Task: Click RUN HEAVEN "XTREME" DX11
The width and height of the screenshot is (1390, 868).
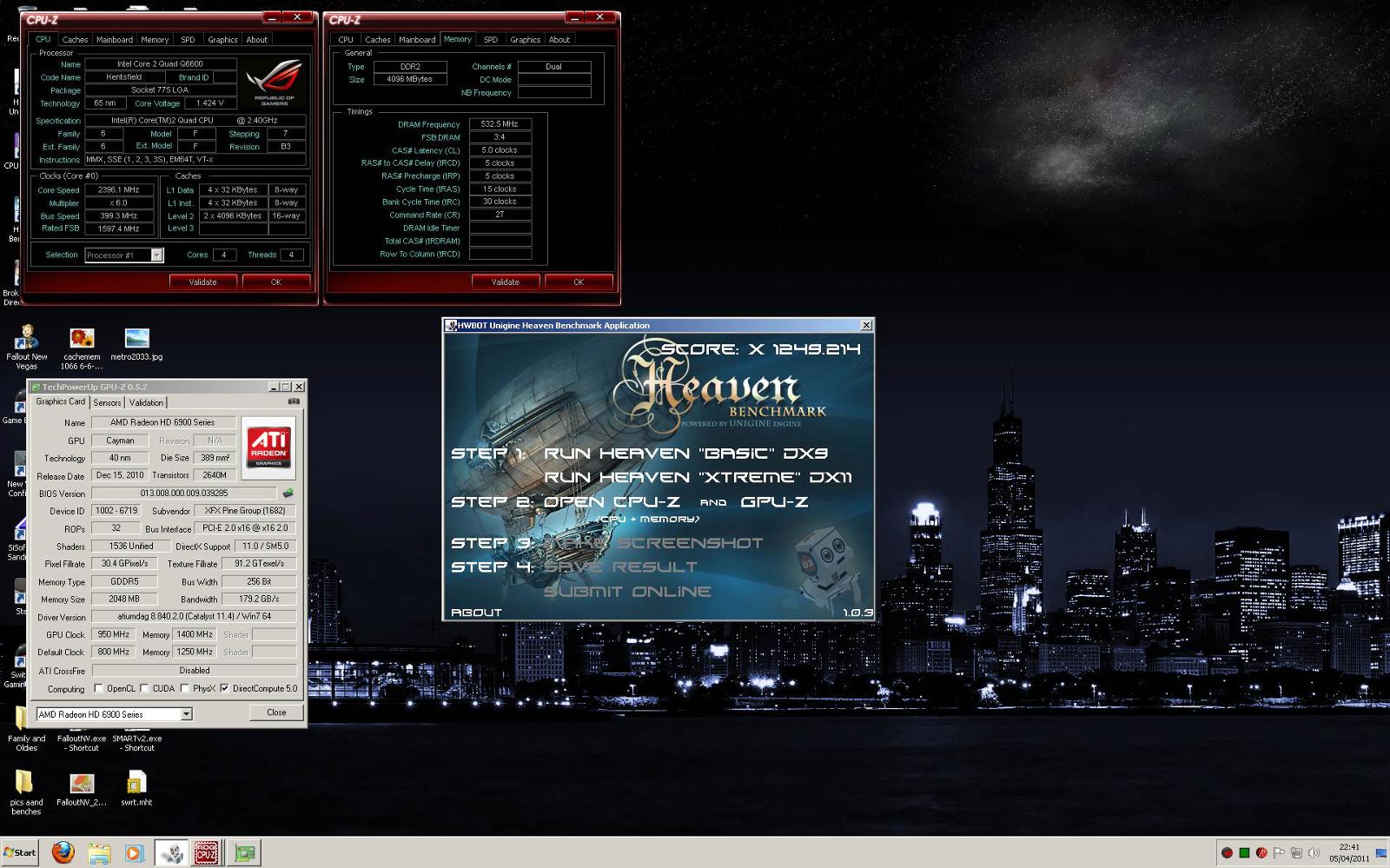Action: point(698,478)
